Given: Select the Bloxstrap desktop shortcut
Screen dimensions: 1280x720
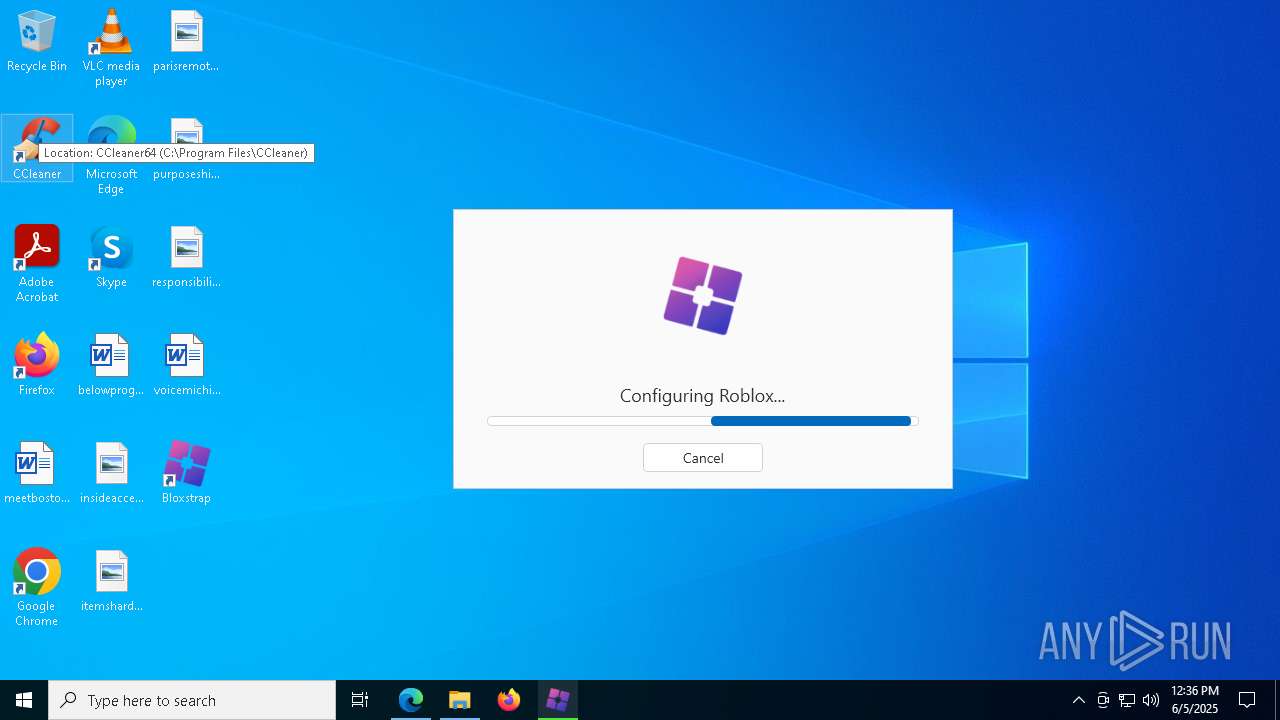Looking at the screenshot, I should tap(186, 473).
